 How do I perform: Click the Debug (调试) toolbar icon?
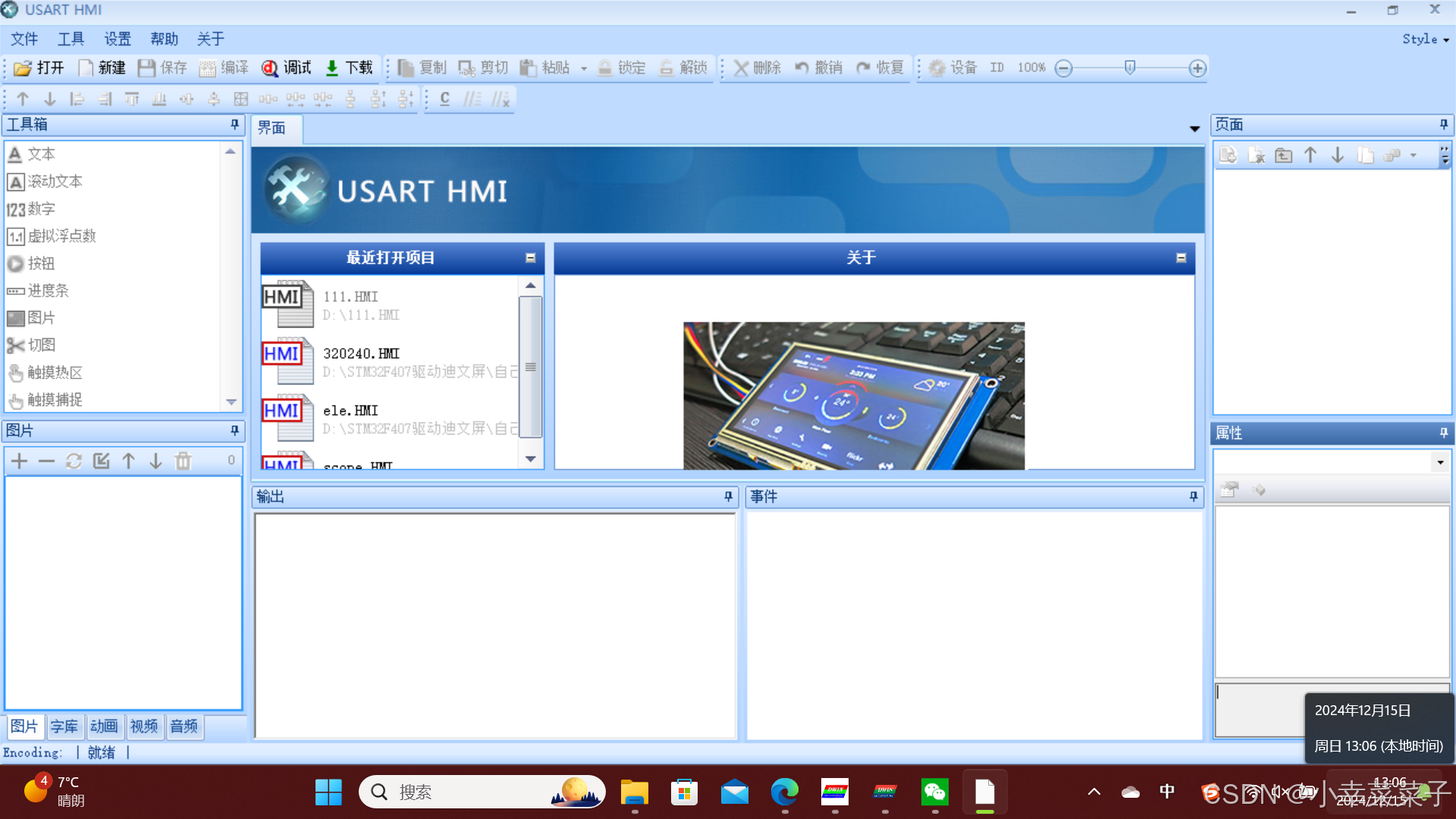click(270, 68)
